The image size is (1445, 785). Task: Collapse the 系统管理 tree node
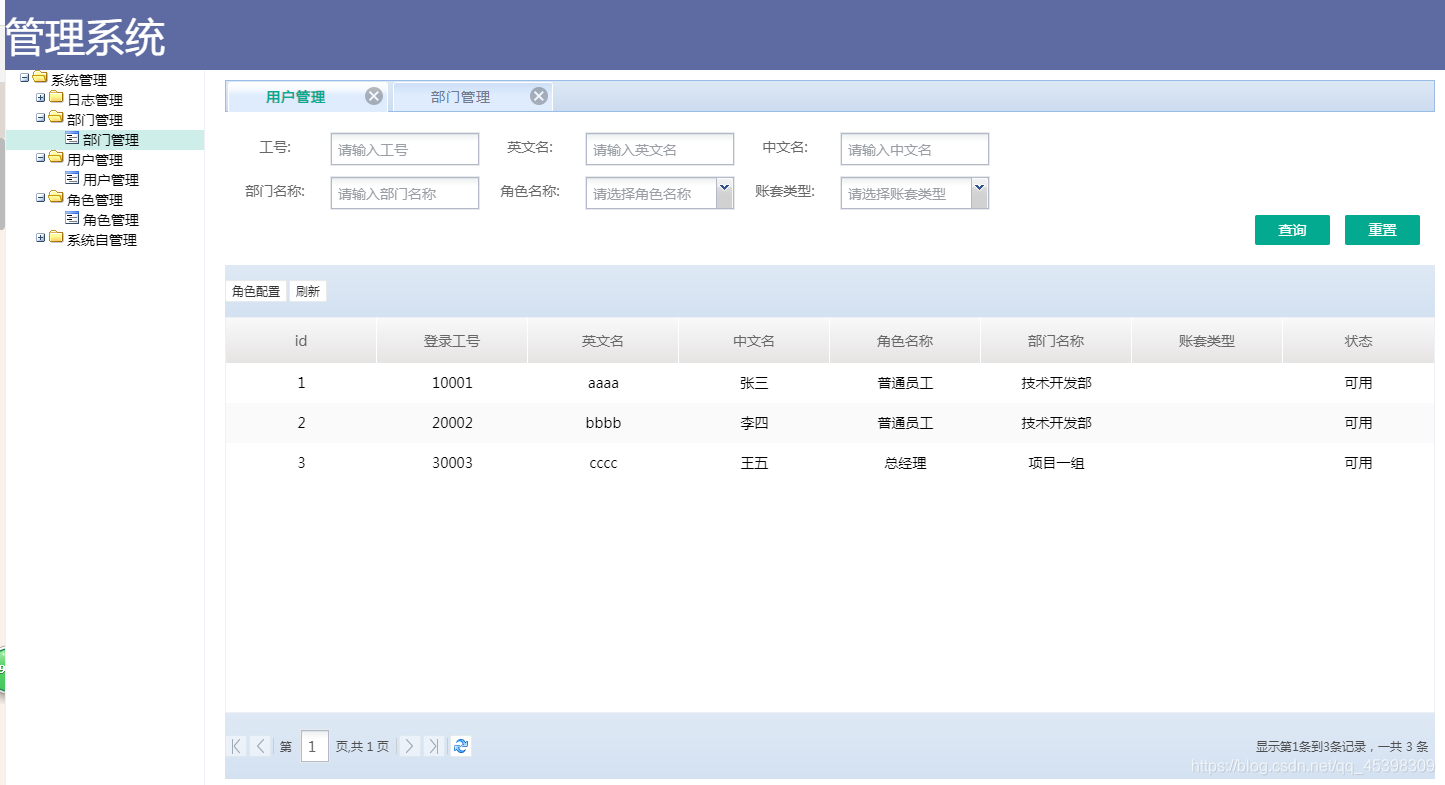[x=25, y=77]
